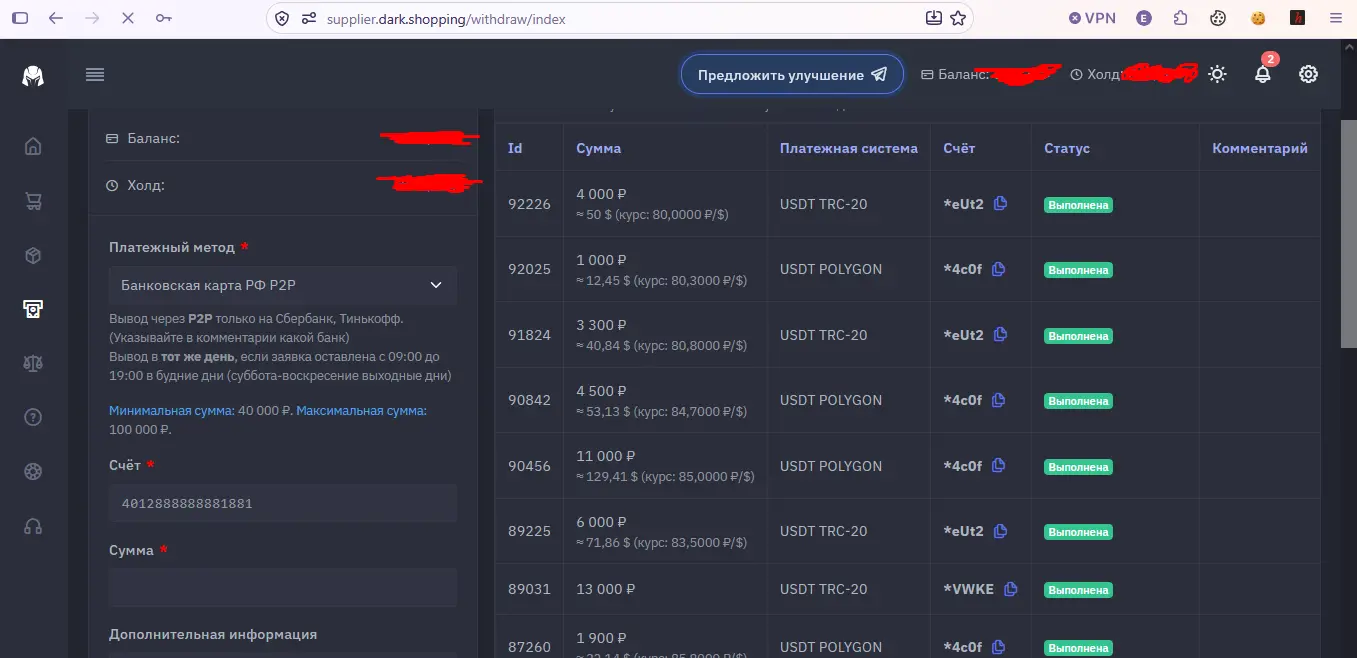
Task: Copy the *VWKE account for withdrawal 89031
Action: [x=1010, y=588]
